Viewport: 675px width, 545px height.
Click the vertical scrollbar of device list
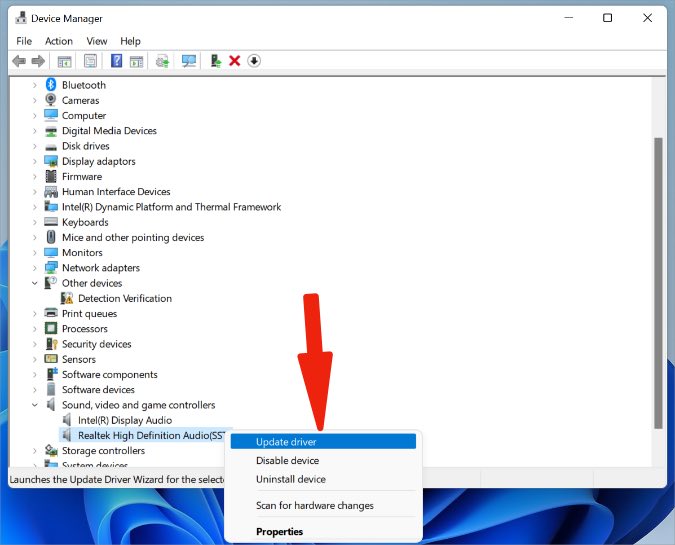point(658,280)
